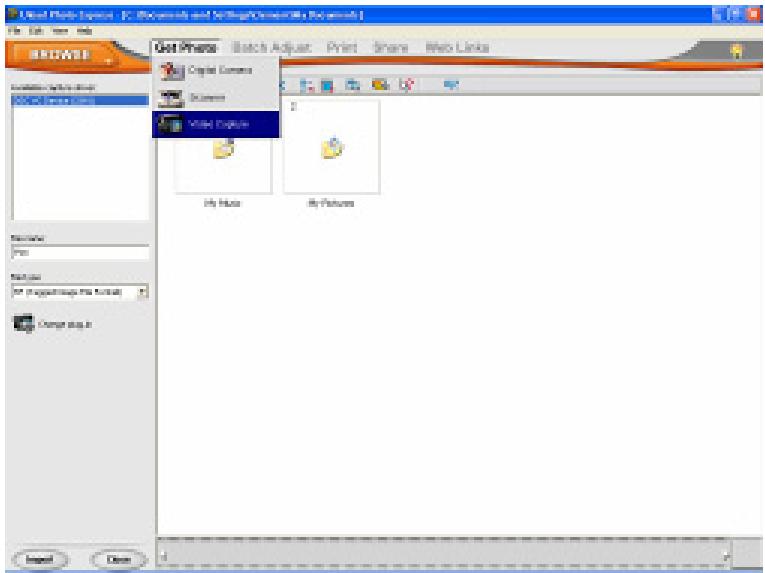Choose Video Capture from the Get Photo menu
The image size is (765, 573).
tap(216, 124)
